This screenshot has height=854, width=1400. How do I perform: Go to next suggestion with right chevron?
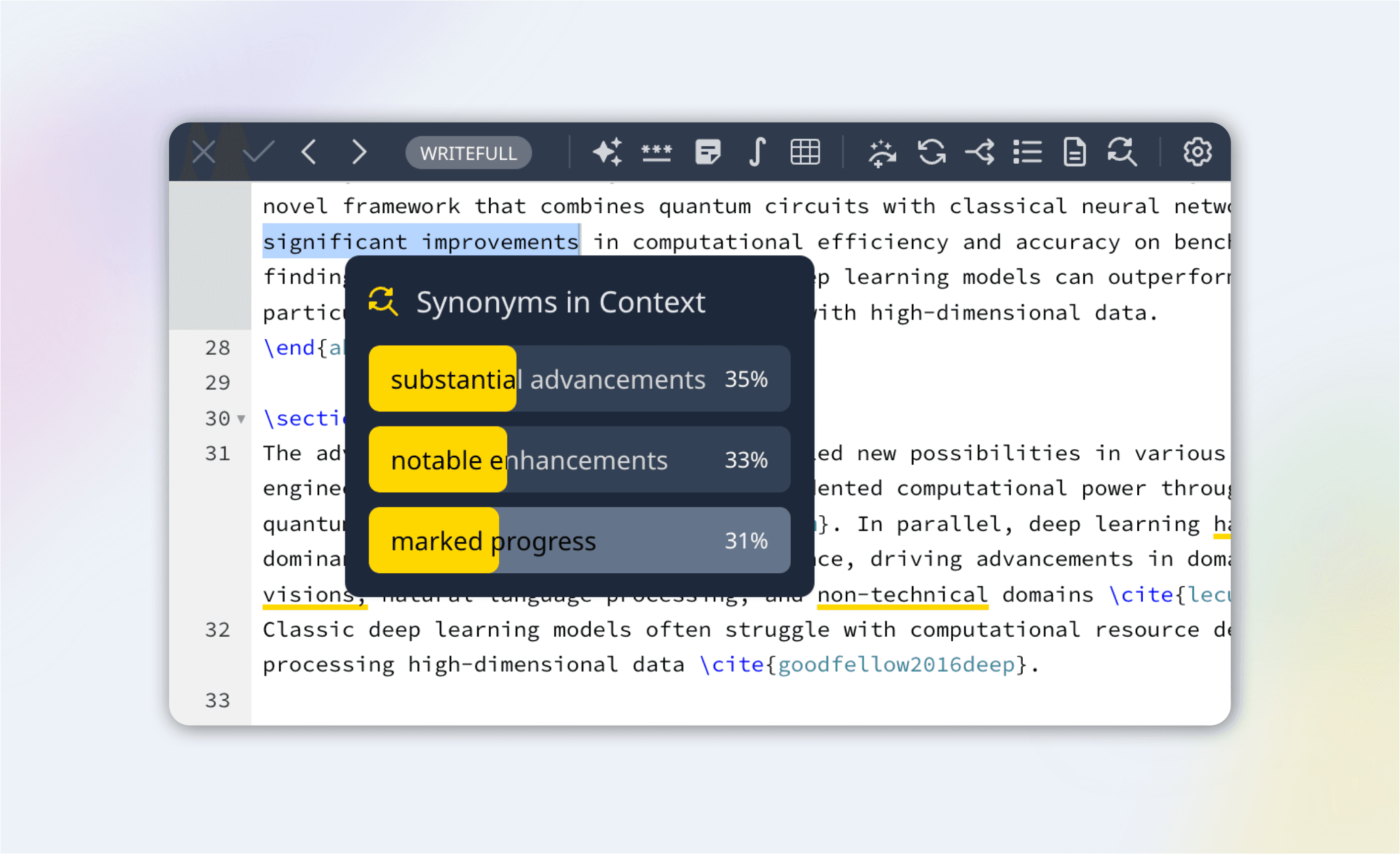pyautogui.click(x=358, y=152)
